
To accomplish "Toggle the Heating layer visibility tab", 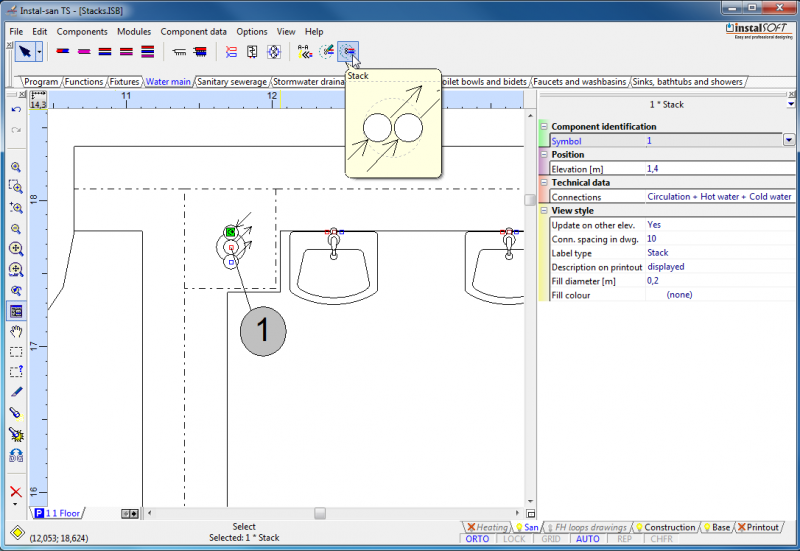I will (487, 528).
